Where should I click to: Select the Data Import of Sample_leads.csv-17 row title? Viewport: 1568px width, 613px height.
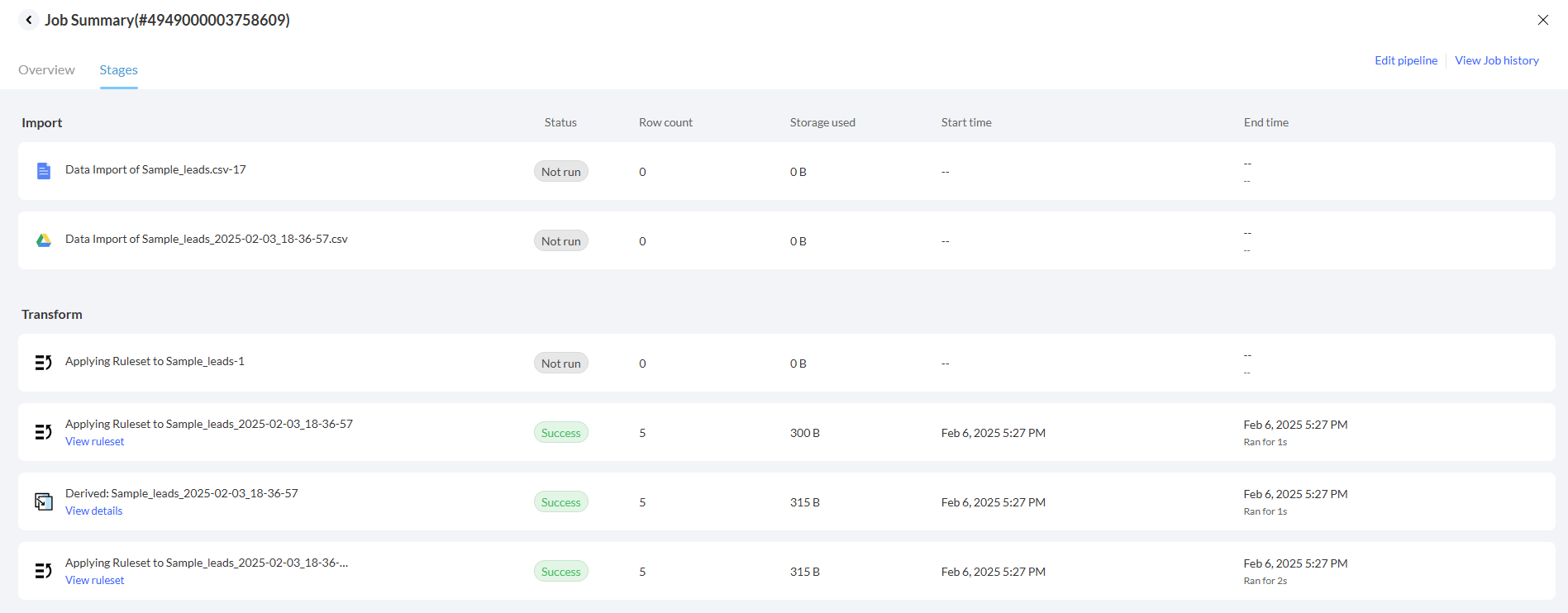click(x=155, y=169)
